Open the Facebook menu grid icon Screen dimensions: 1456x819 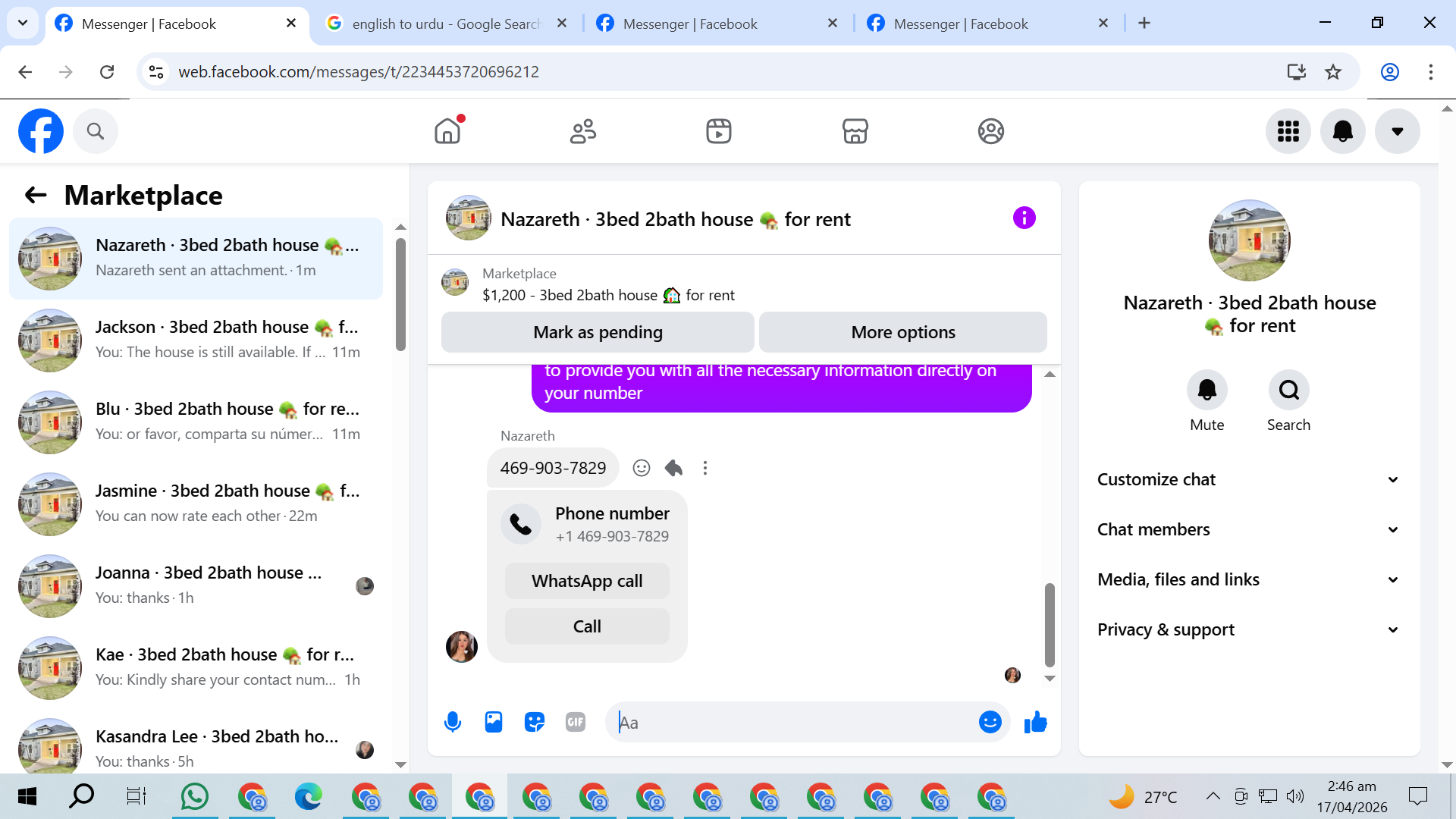1288,131
